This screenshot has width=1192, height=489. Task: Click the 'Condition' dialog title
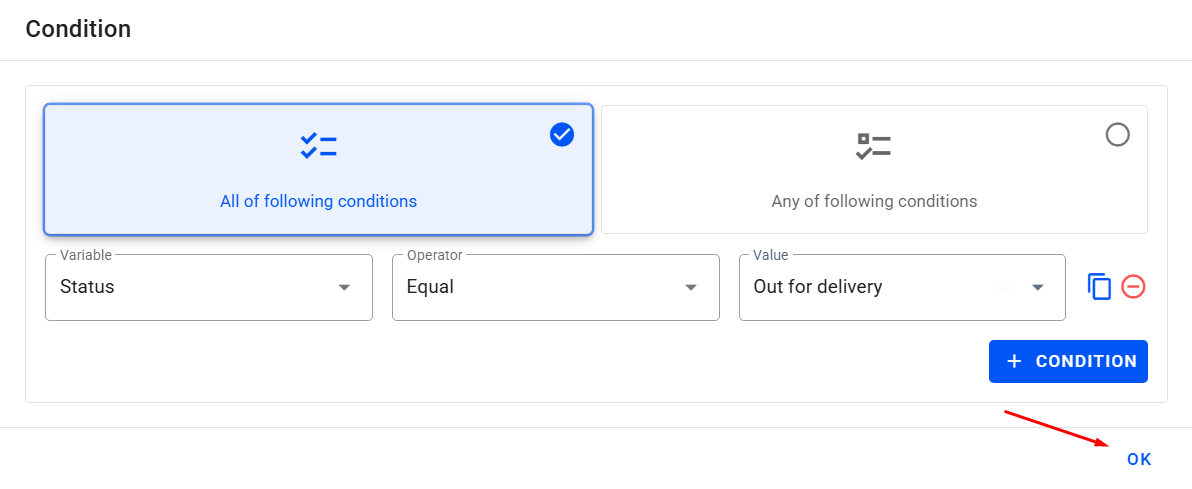click(78, 29)
